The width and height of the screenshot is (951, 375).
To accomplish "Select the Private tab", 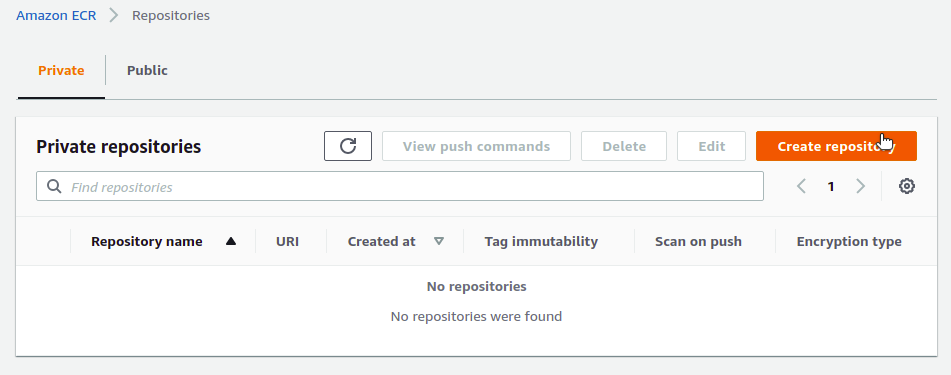I will (x=61, y=70).
